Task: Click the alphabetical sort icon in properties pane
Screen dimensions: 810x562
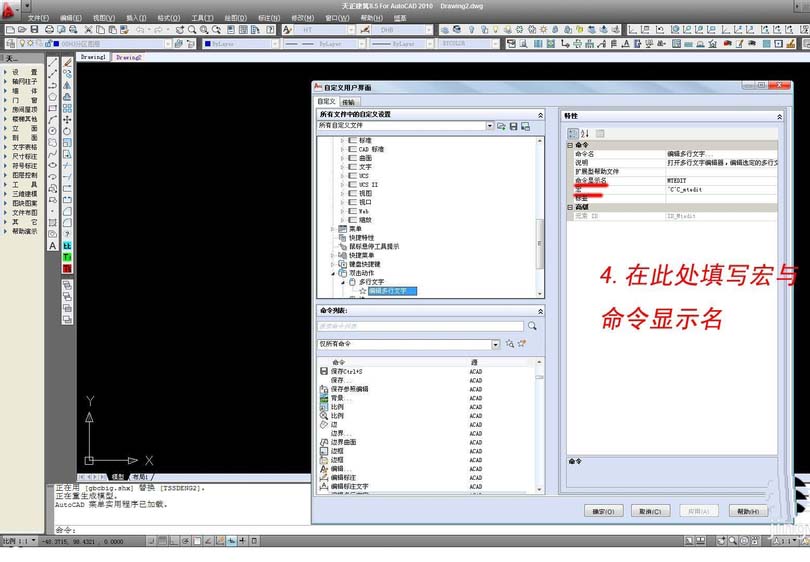Action: tap(585, 133)
